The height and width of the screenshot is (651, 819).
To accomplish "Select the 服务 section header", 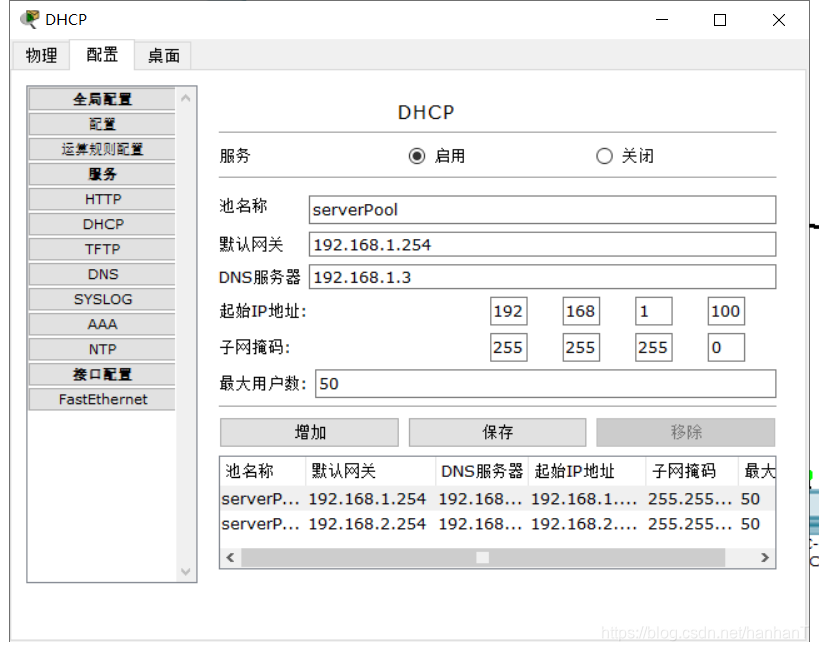I will coord(102,175).
